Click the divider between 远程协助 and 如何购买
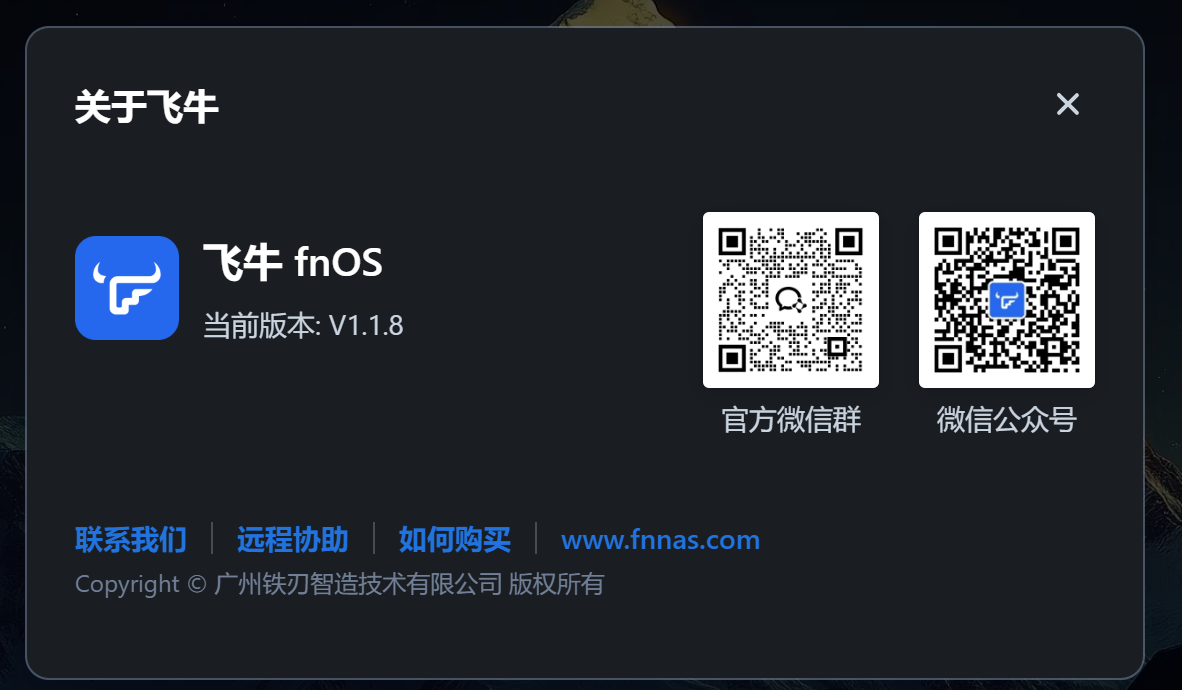Viewport: 1182px width, 690px height. (x=374, y=538)
